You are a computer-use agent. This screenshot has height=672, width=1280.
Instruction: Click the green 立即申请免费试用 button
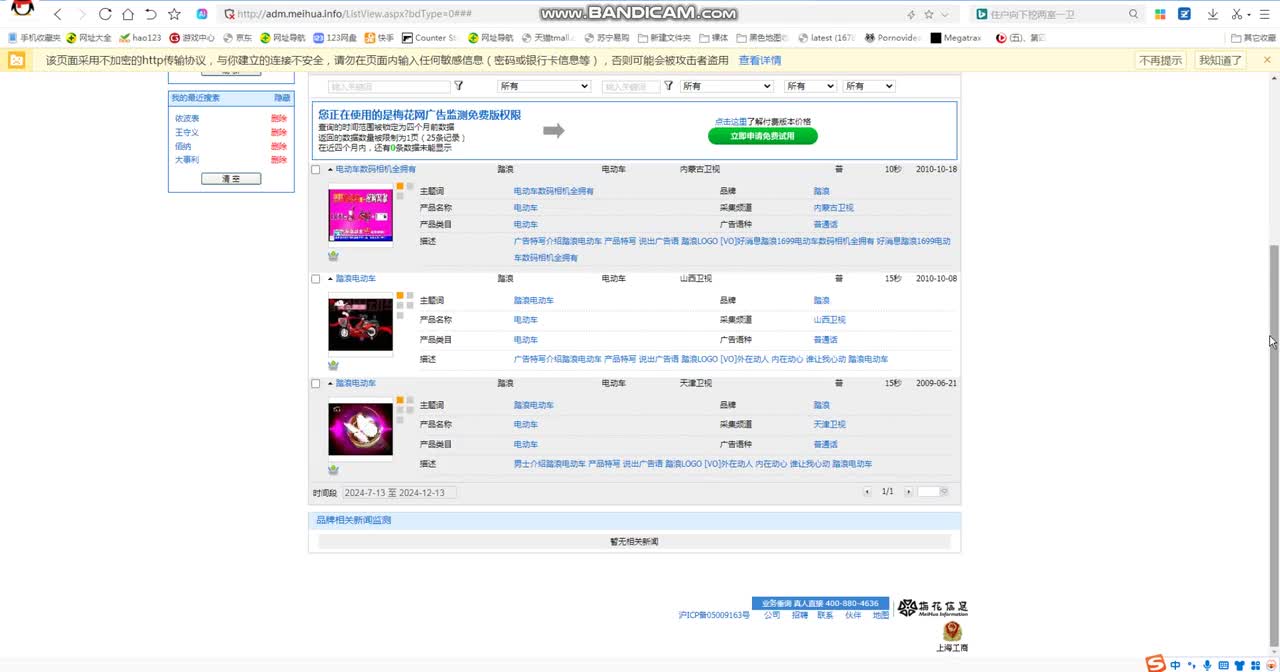(763, 136)
